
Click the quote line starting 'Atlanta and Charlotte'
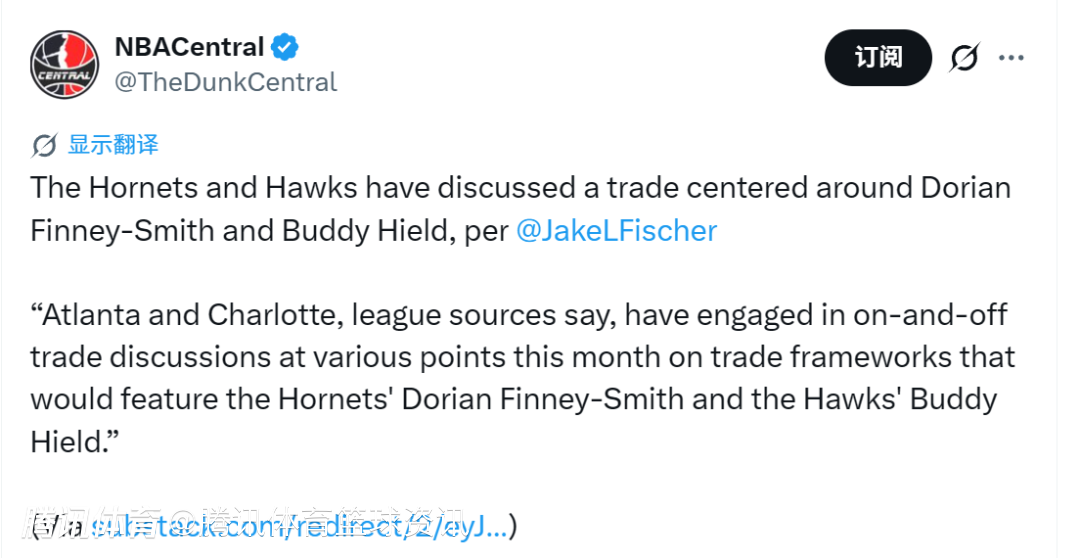click(519, 315)
